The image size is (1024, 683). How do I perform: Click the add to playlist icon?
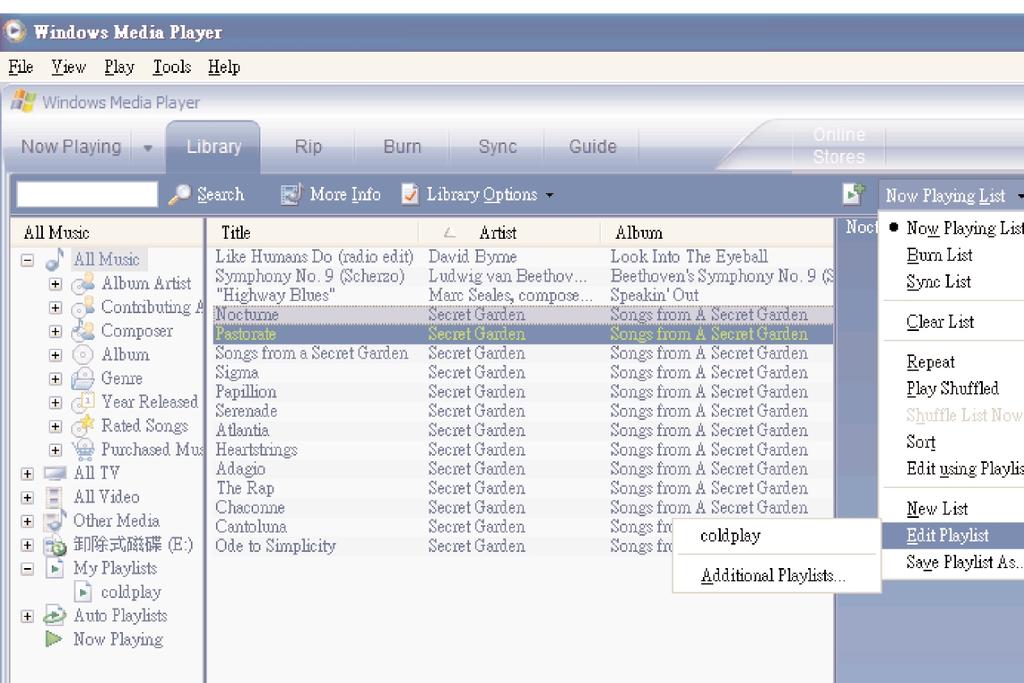[853, 194]
